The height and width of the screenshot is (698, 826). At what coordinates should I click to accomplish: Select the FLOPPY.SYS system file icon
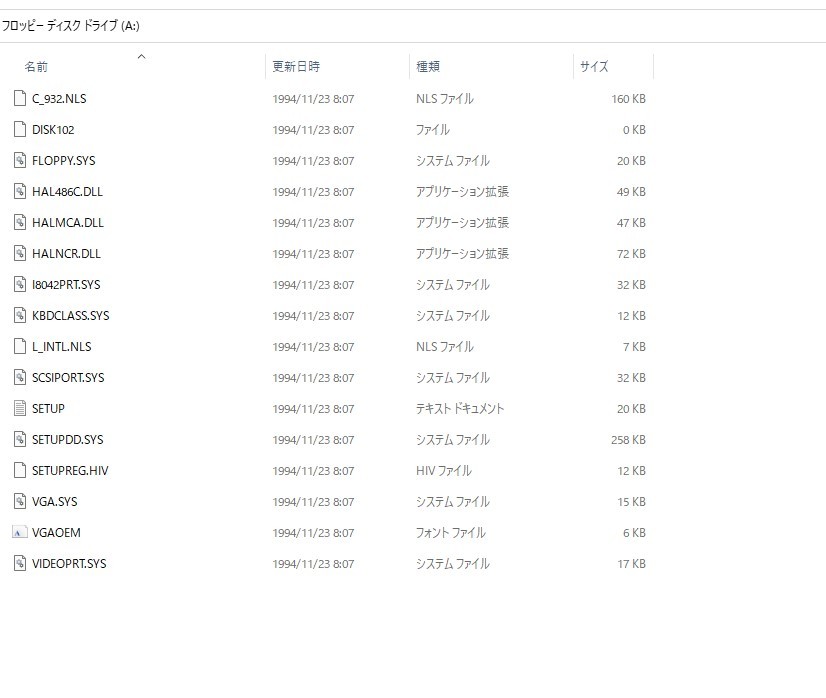tap(19, 161)
